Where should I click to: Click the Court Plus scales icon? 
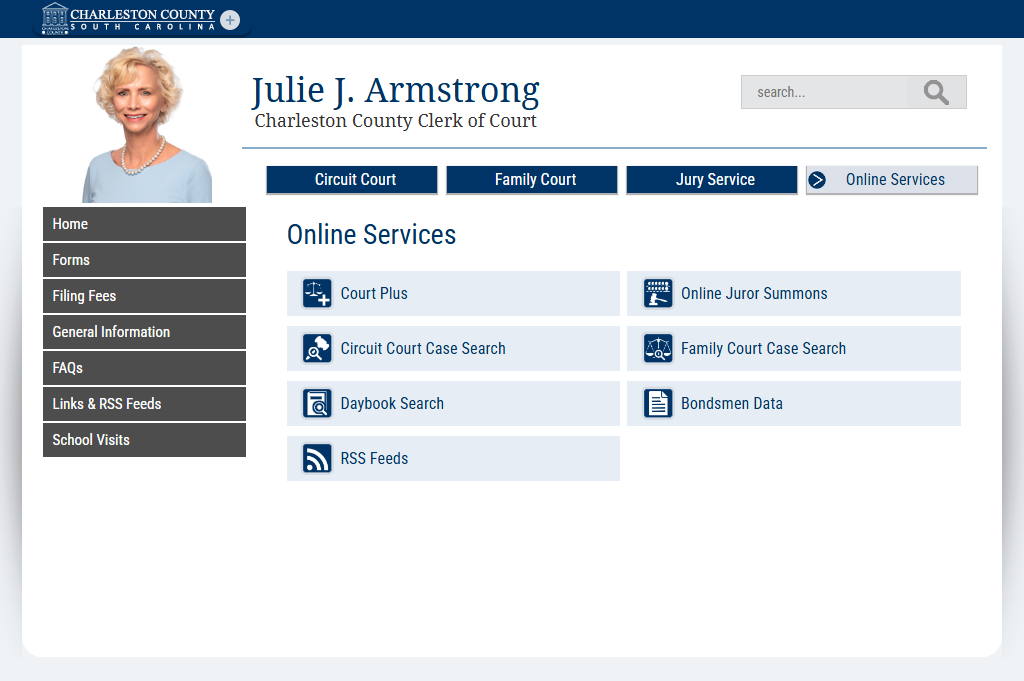coord(317,294)
